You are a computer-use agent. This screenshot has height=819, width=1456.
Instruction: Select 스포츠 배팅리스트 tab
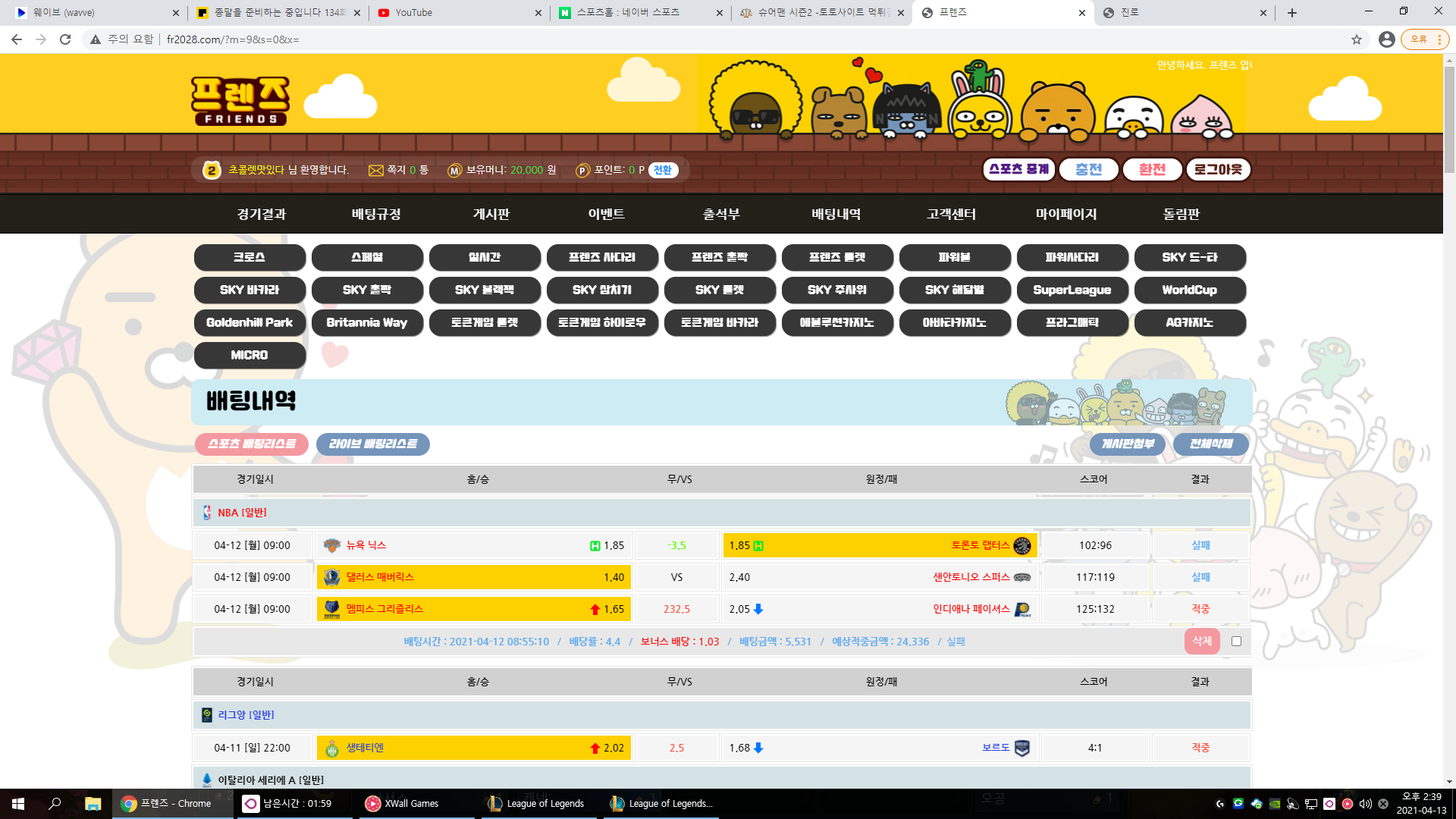coord(252,444)
